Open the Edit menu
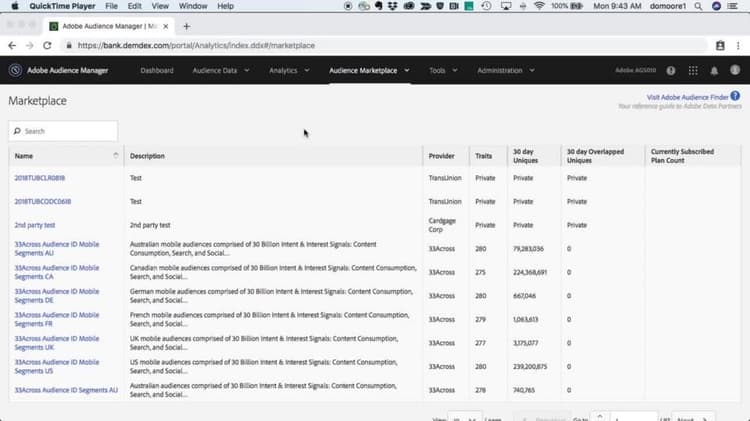 point(134,6)
